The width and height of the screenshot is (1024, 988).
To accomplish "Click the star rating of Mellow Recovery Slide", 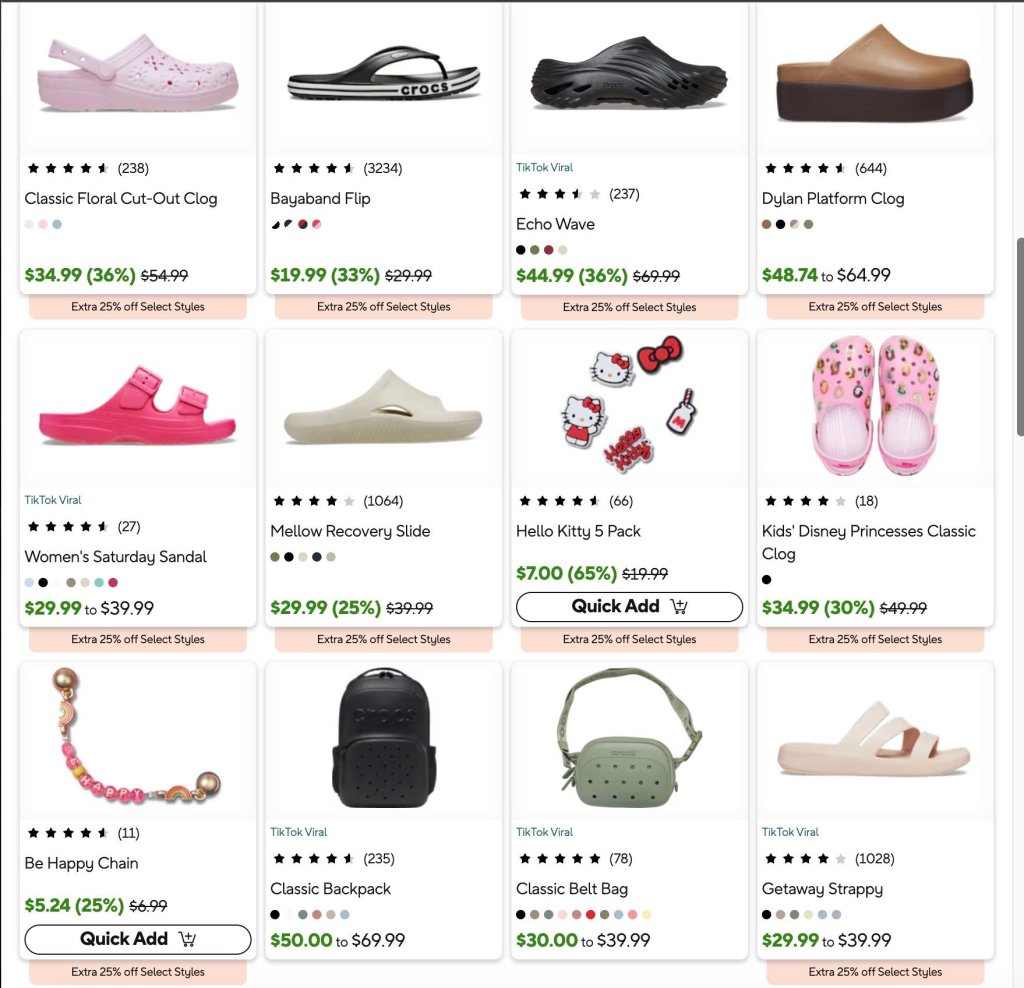I will 313,501.
